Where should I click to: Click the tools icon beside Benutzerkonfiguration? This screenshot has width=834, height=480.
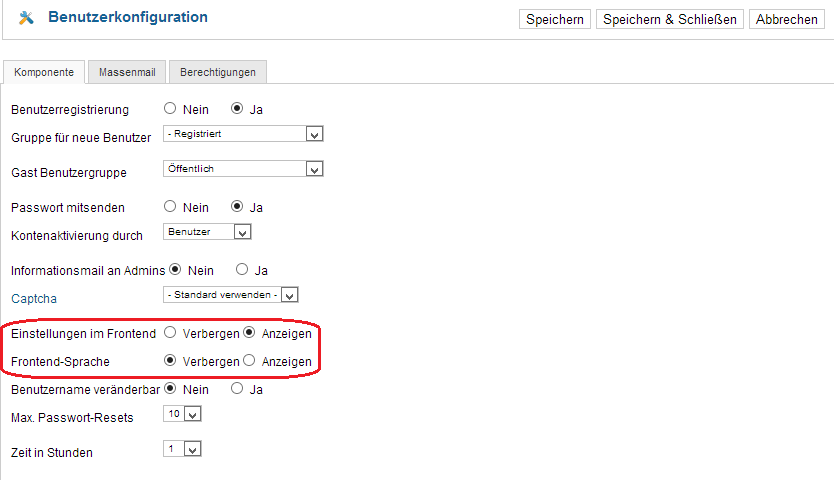click(x=26, y=18)
